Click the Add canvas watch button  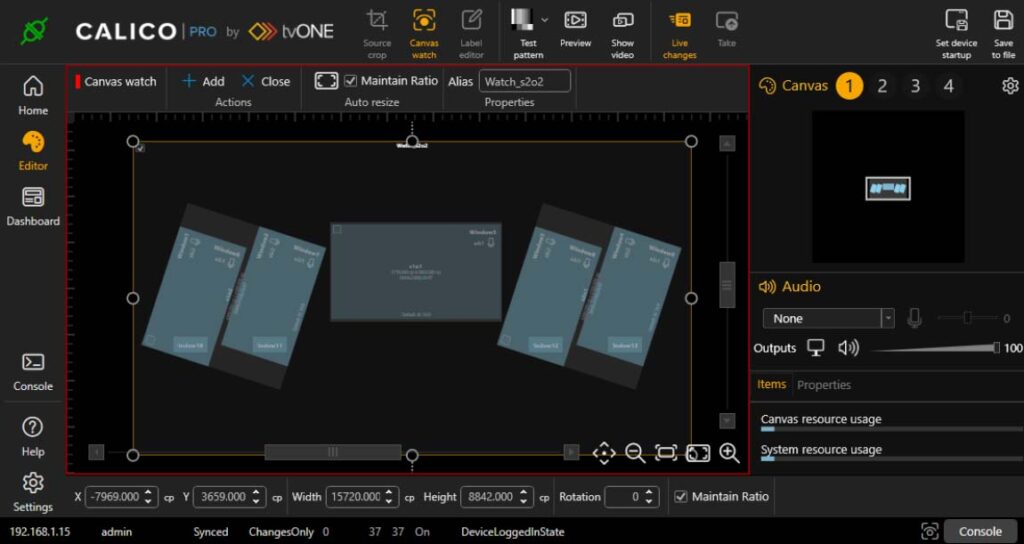pyautogui.click(x=203, y=81)
